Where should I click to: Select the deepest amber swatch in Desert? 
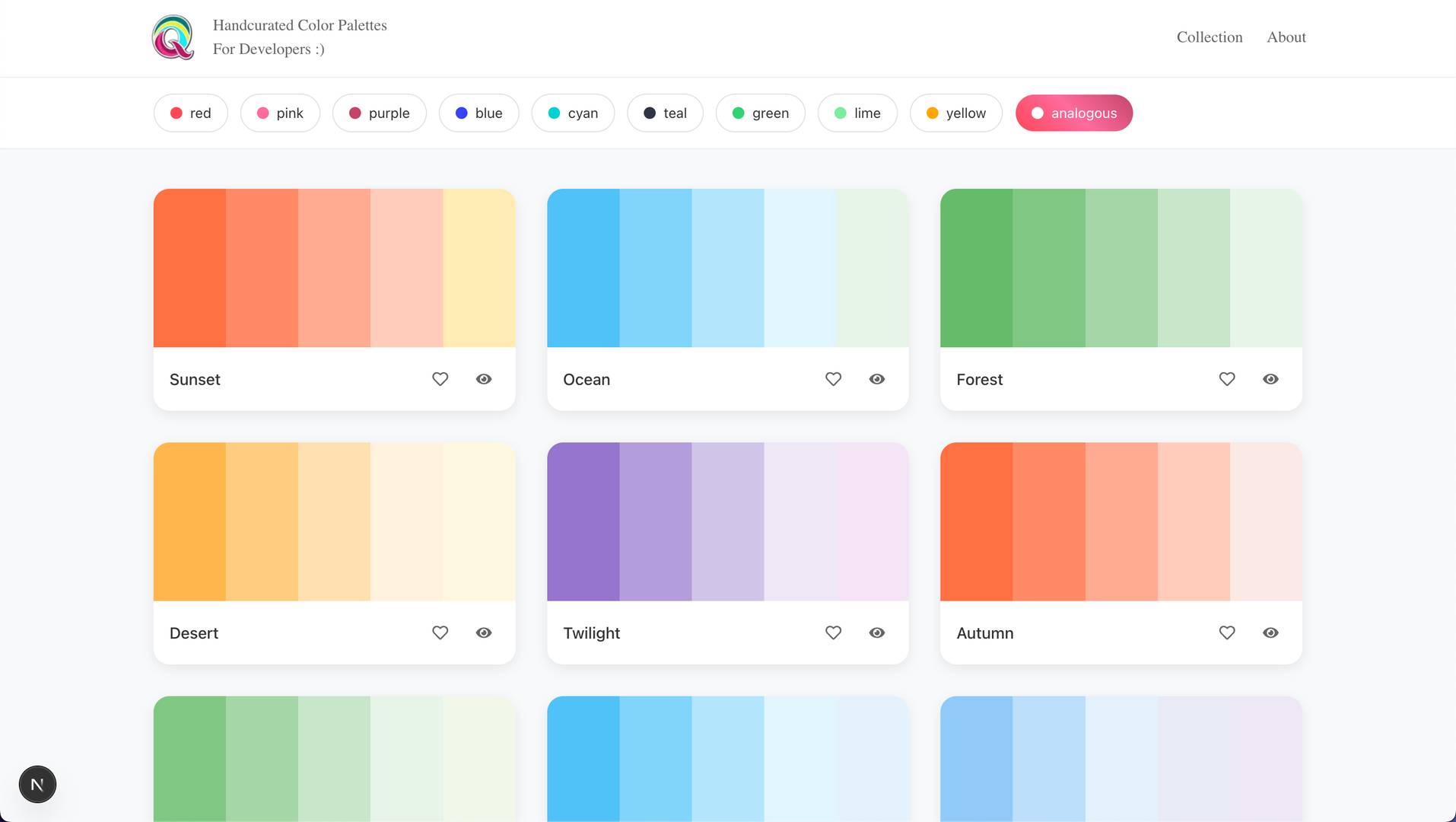(189, 521)
